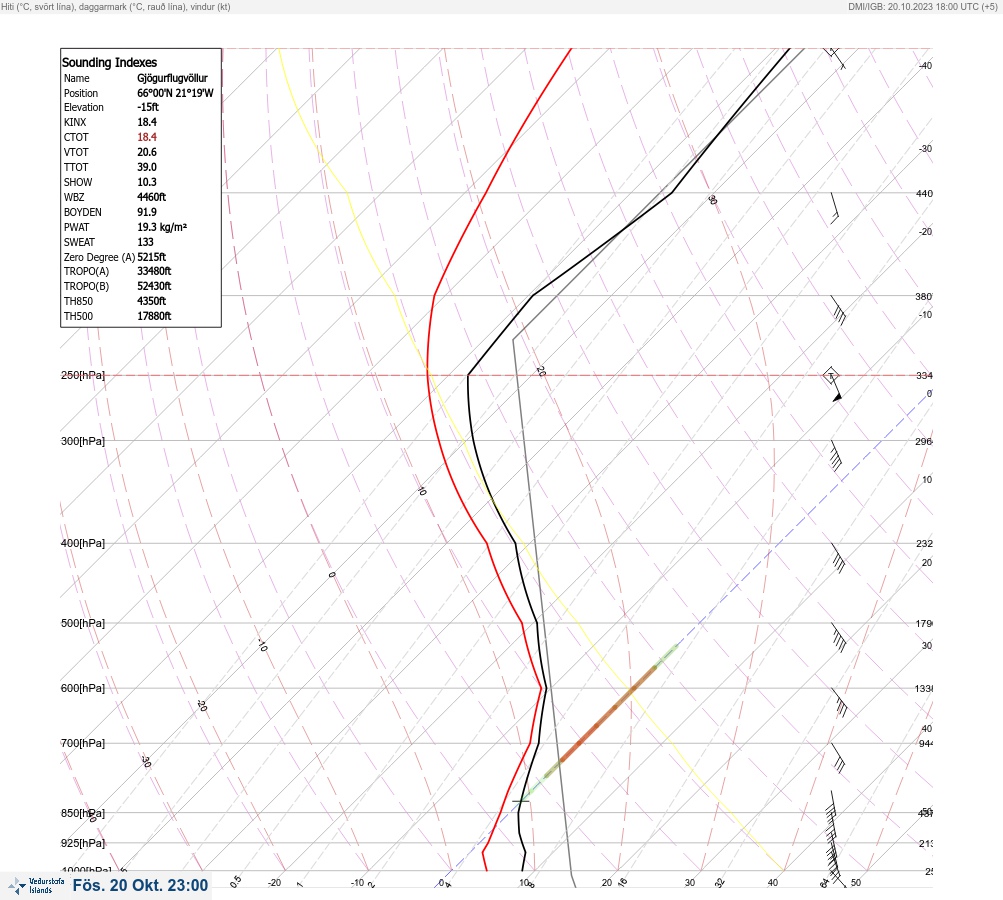Click the SWEAT value 133
1003x900 pixels.
tap(145, 242)
